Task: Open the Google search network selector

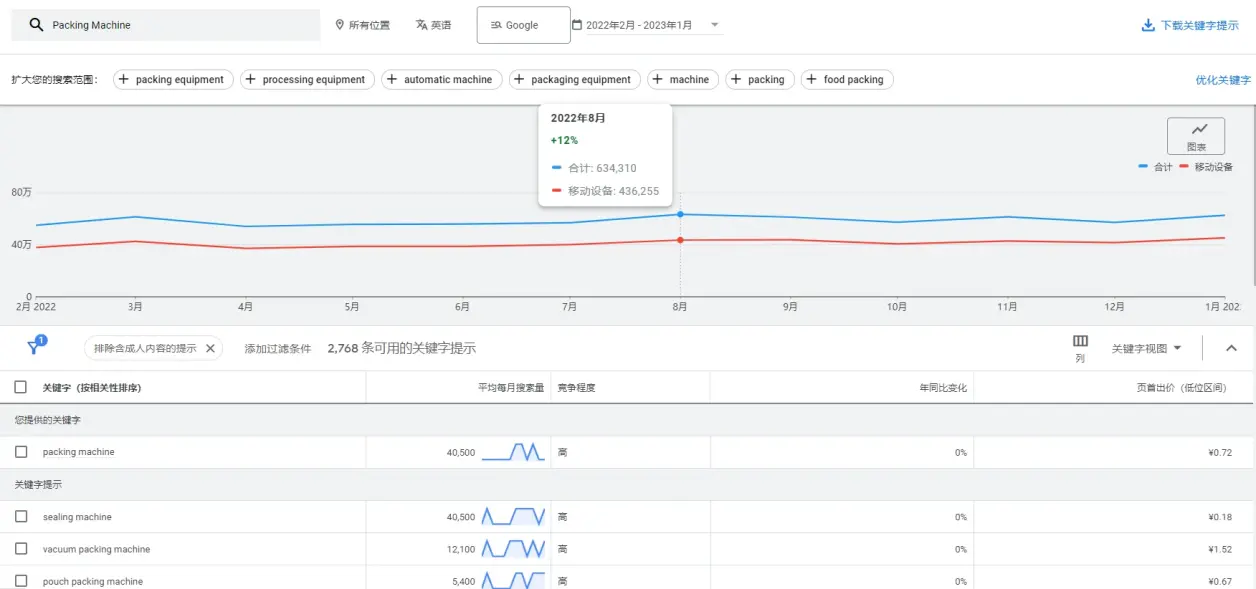Action: click(523, 25)
